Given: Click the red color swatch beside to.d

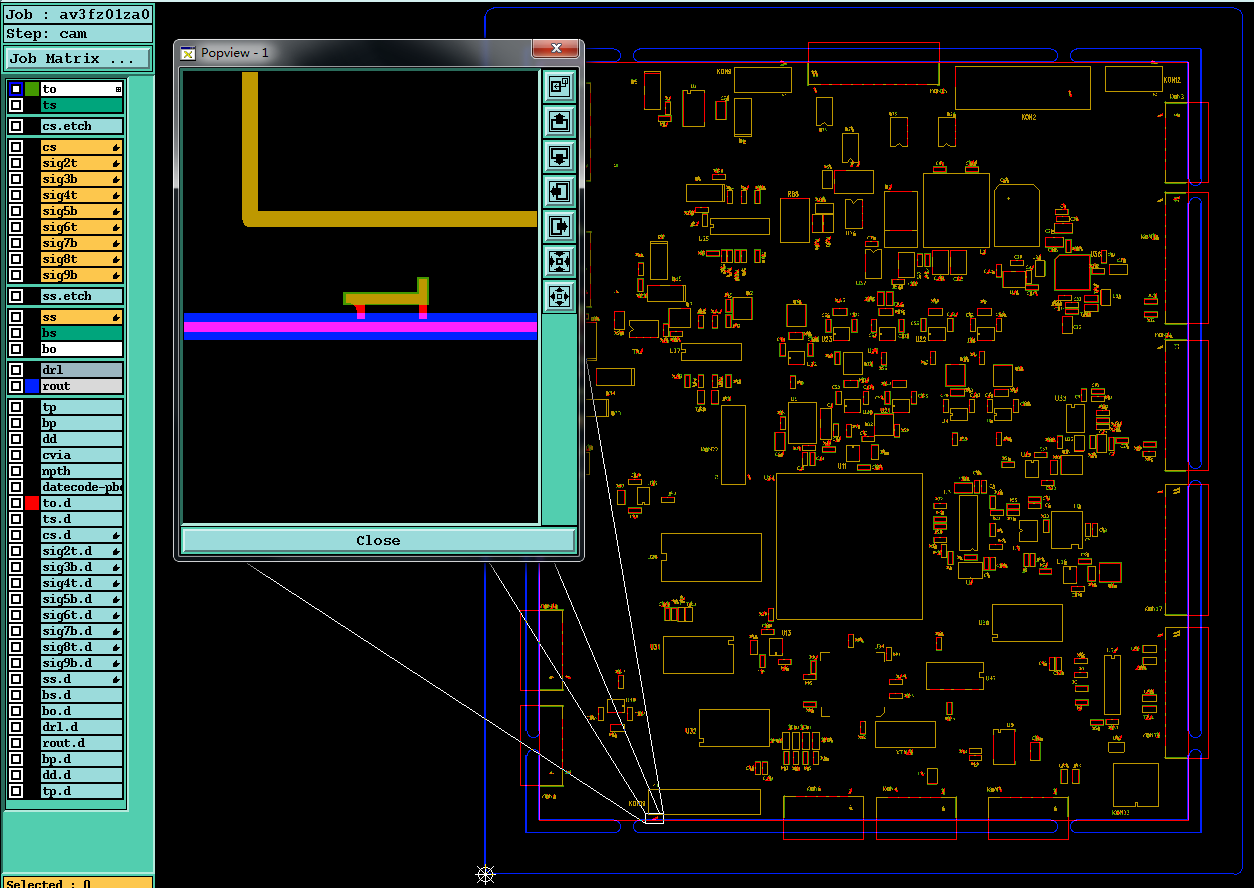Looking at the screenshot, I should coord(32,503).
